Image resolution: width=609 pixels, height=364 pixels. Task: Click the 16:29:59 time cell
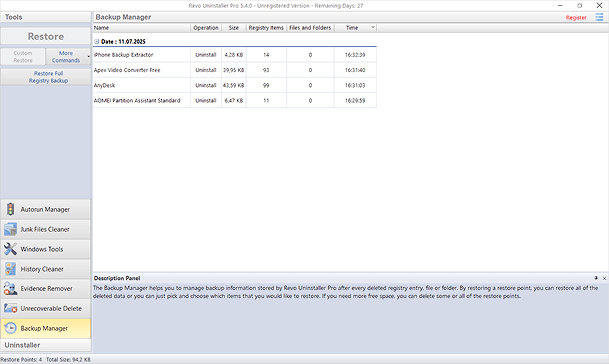pos(355,100)
